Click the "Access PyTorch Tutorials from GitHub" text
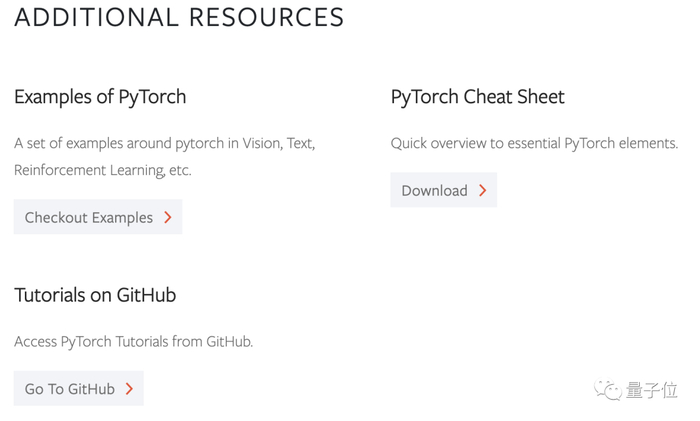 point(133,342)
